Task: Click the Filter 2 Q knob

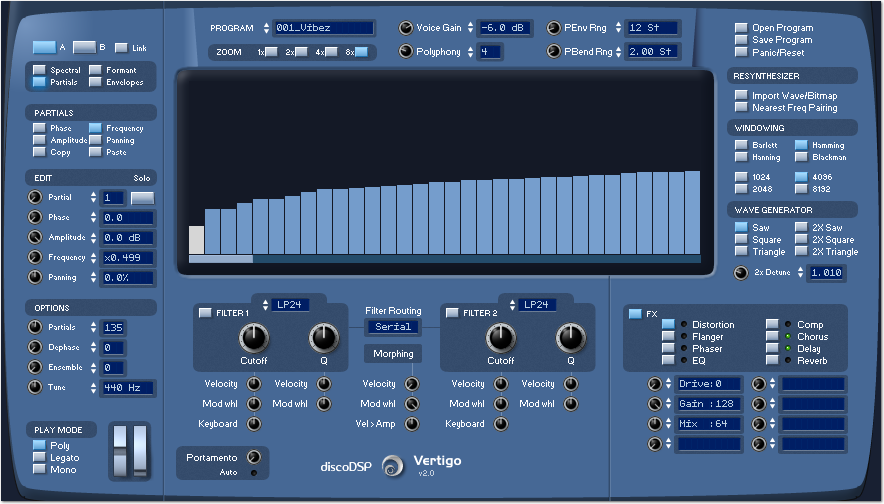Action: pos(571,338)
